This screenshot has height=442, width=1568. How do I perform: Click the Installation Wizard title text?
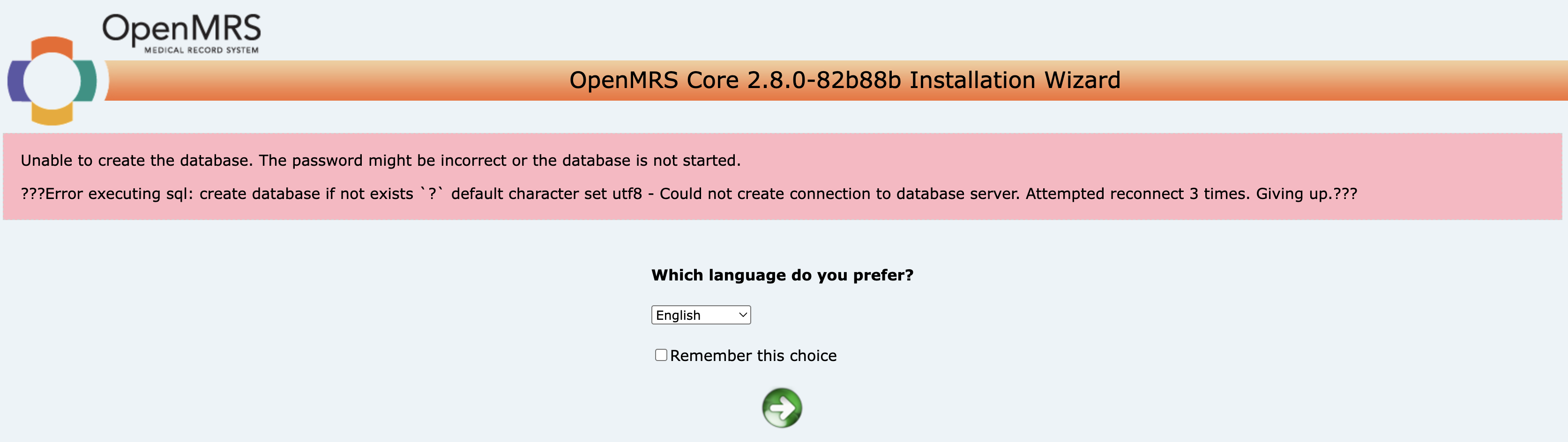(x=1015, y=80)
